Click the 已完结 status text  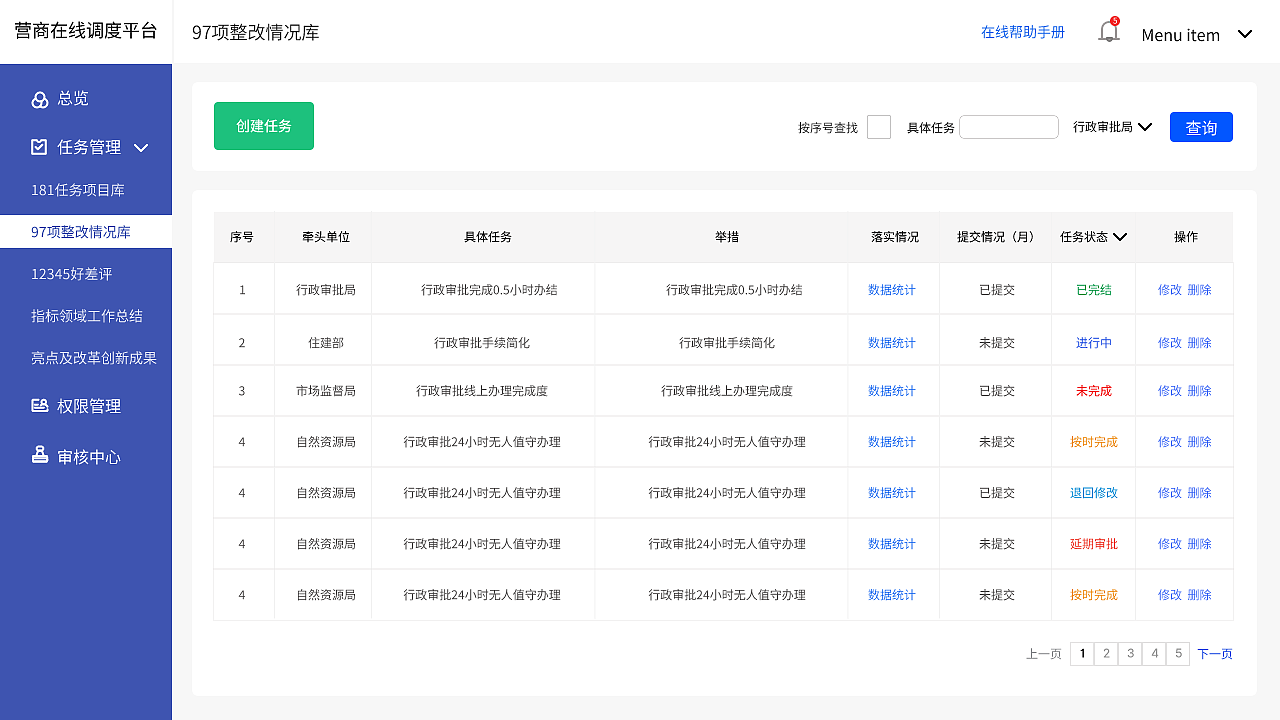1094,290
